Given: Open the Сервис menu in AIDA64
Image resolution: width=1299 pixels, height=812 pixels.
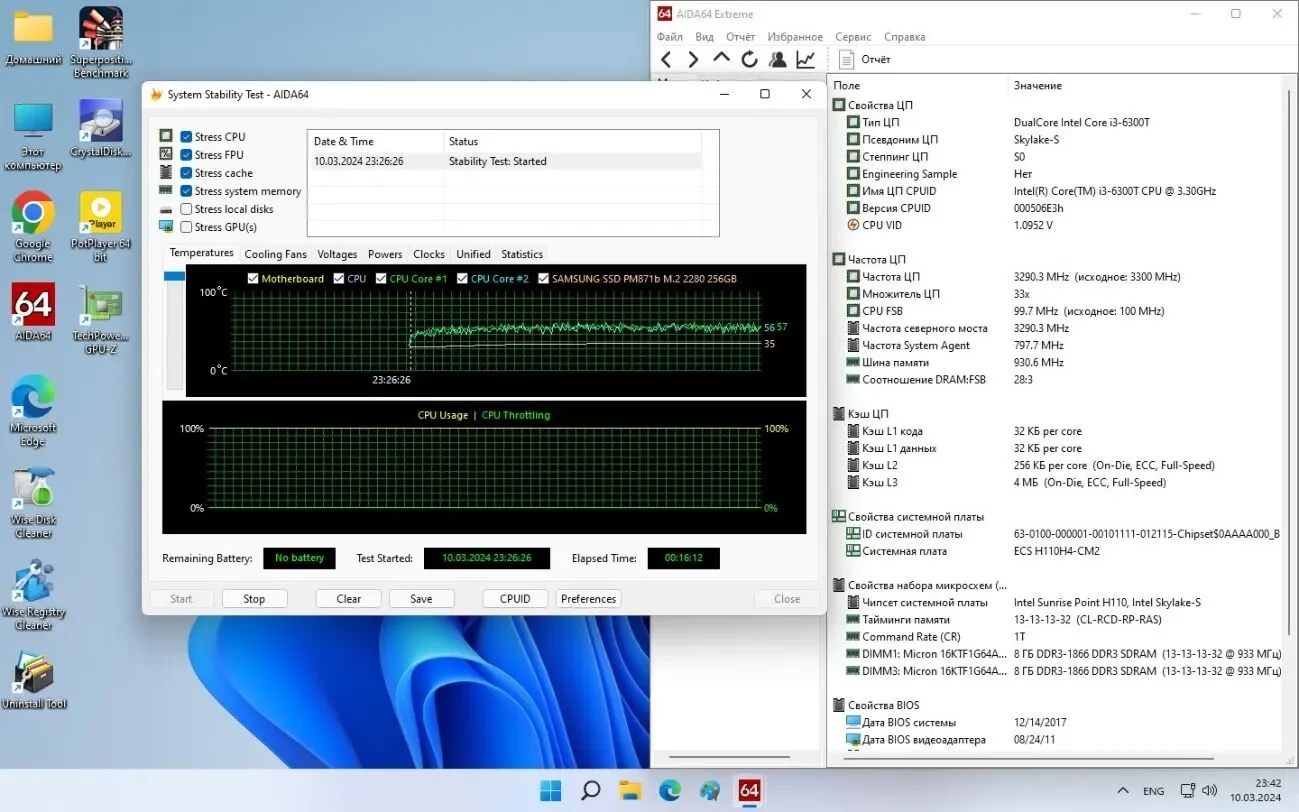Looking at the screenshot, I should point(852,36).
